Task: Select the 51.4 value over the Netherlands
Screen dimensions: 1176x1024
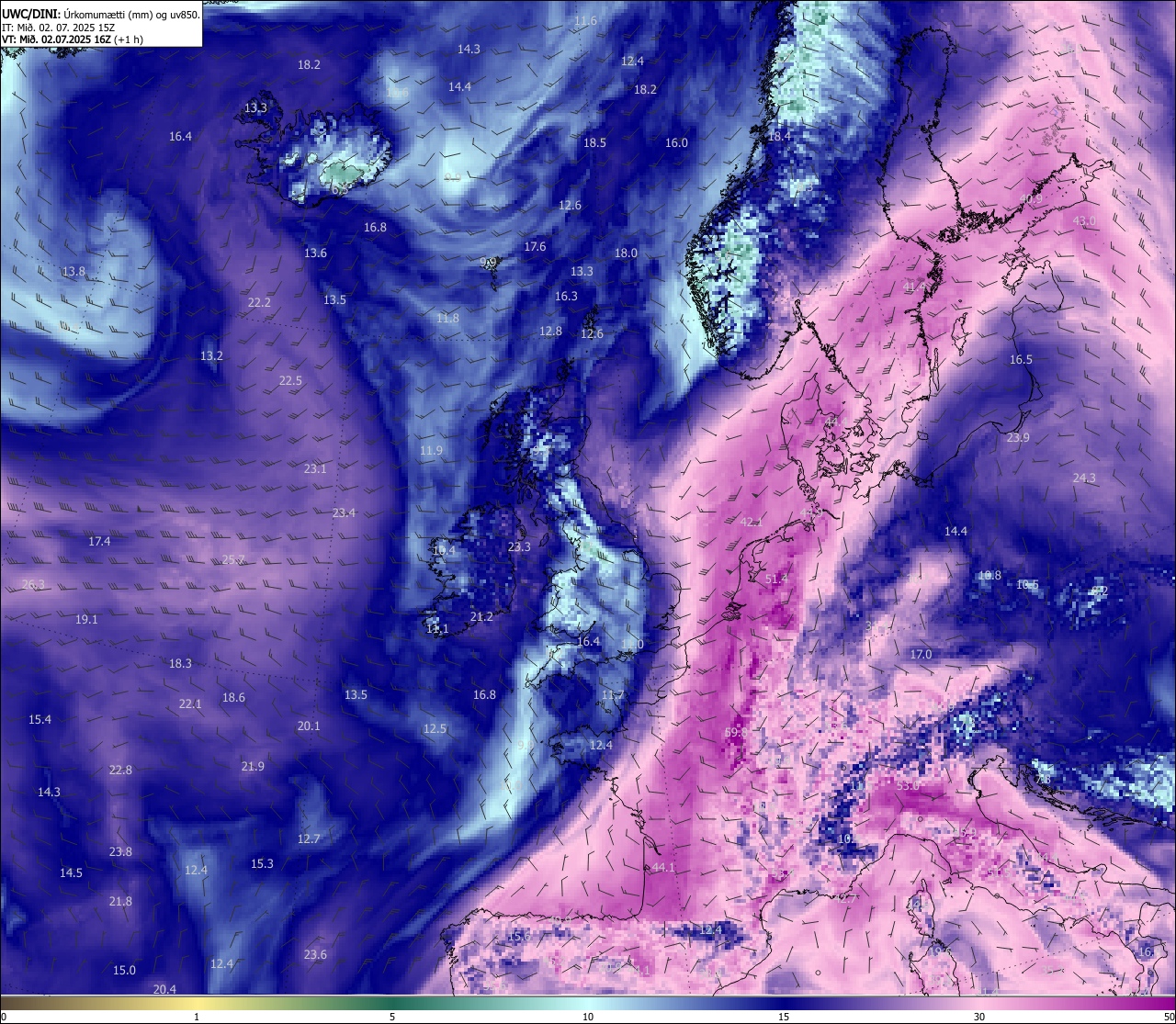Action: pos(776,579)
